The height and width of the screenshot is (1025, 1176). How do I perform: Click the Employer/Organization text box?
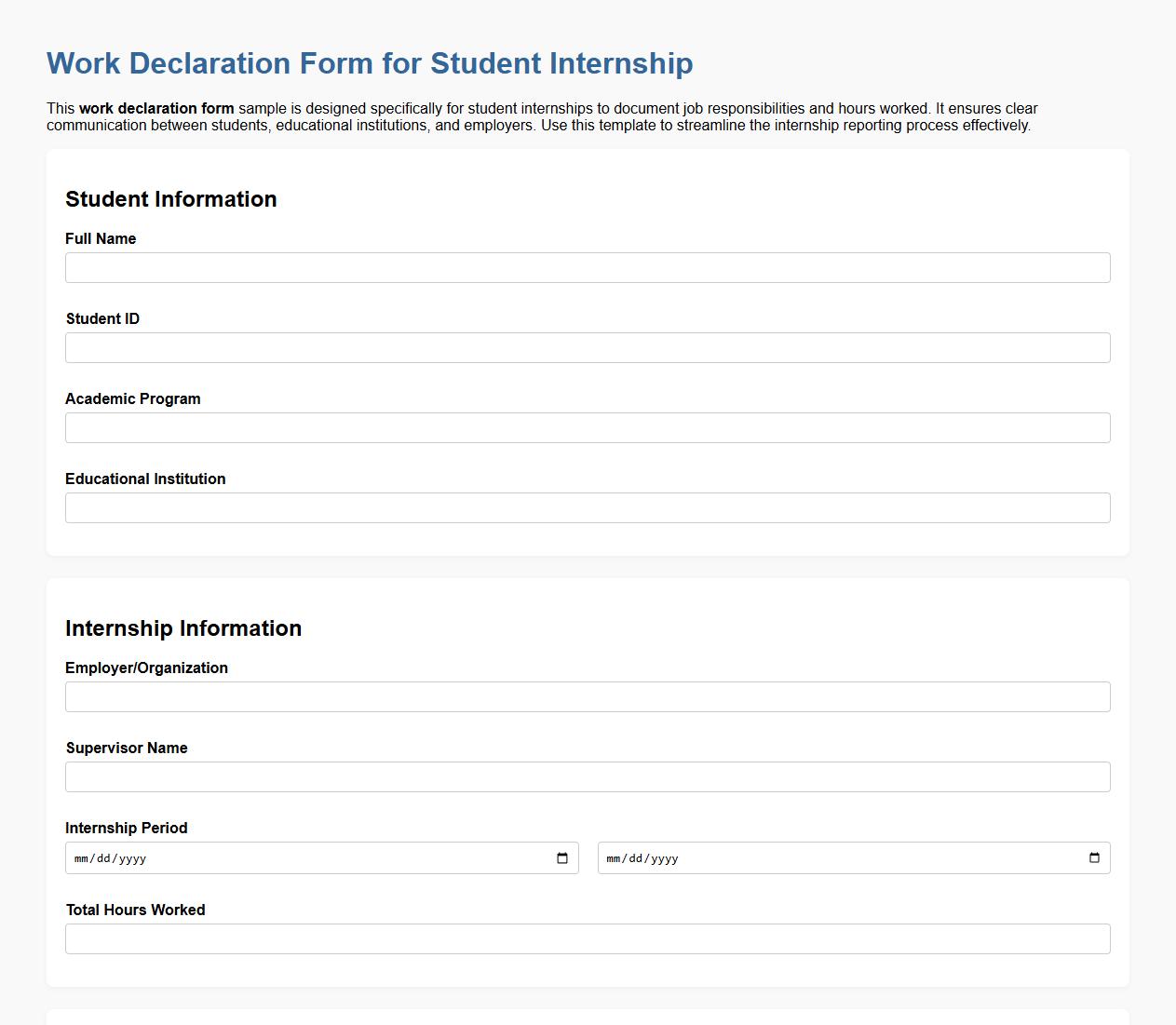click(x=588, y=696)
